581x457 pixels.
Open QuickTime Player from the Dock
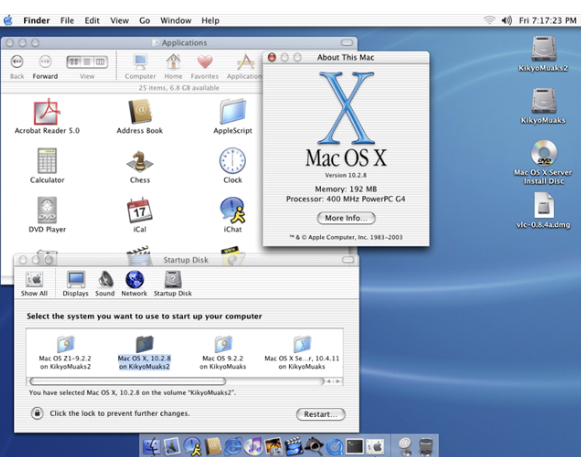[335, 446]
